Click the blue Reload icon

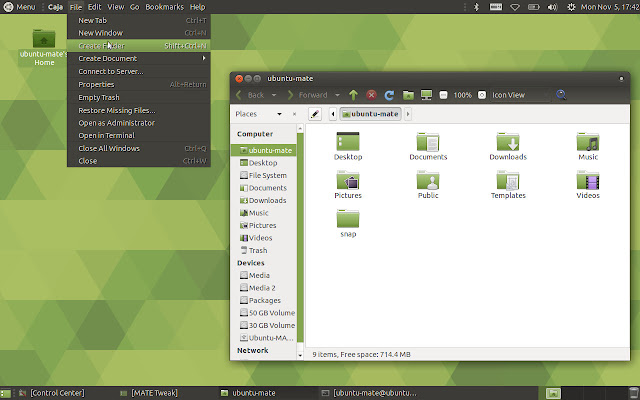click(x=389, y=95)
